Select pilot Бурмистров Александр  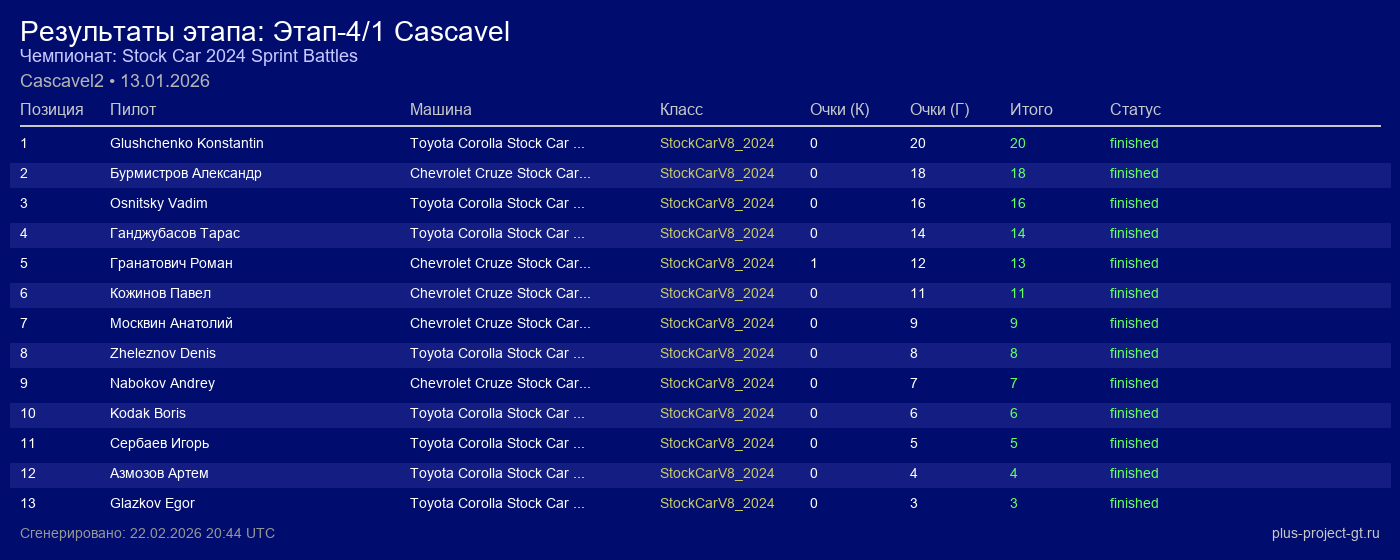click(x=186, y=173)
